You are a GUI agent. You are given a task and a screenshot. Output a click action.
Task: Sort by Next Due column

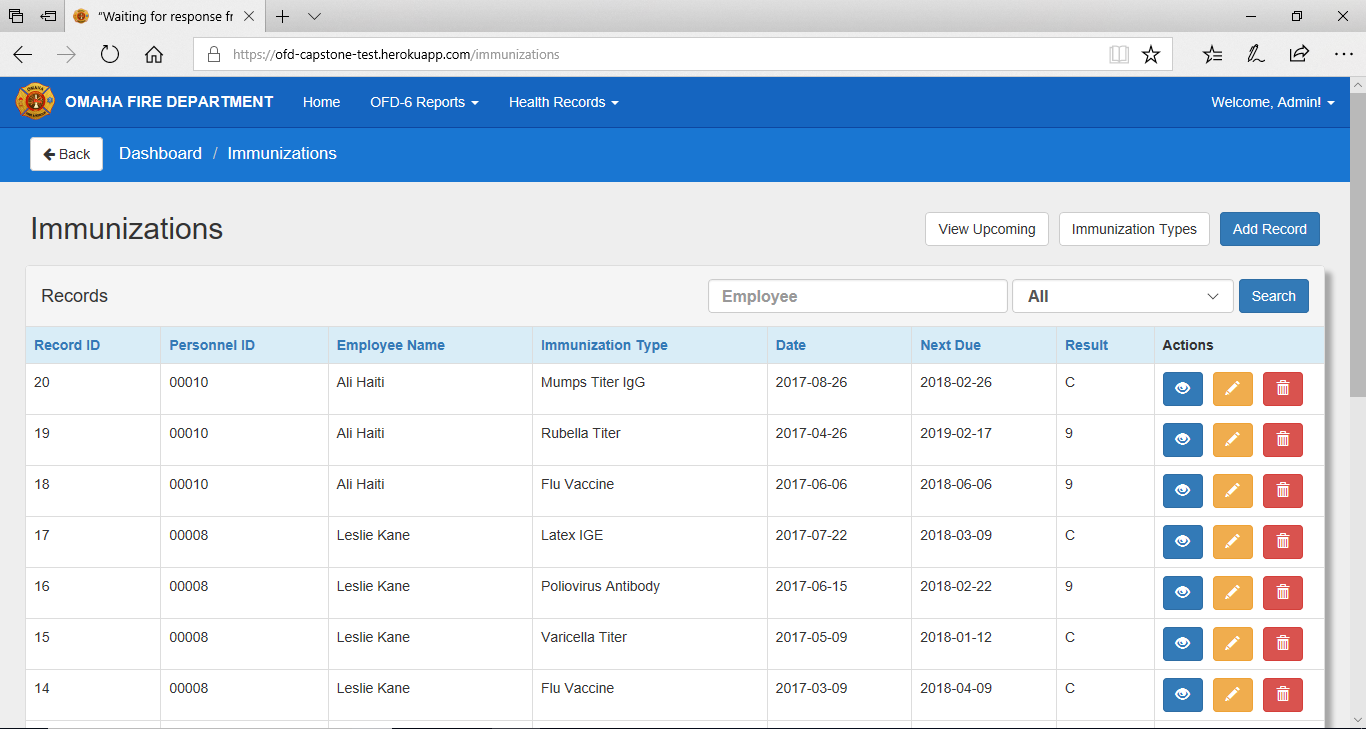point(950,345)
